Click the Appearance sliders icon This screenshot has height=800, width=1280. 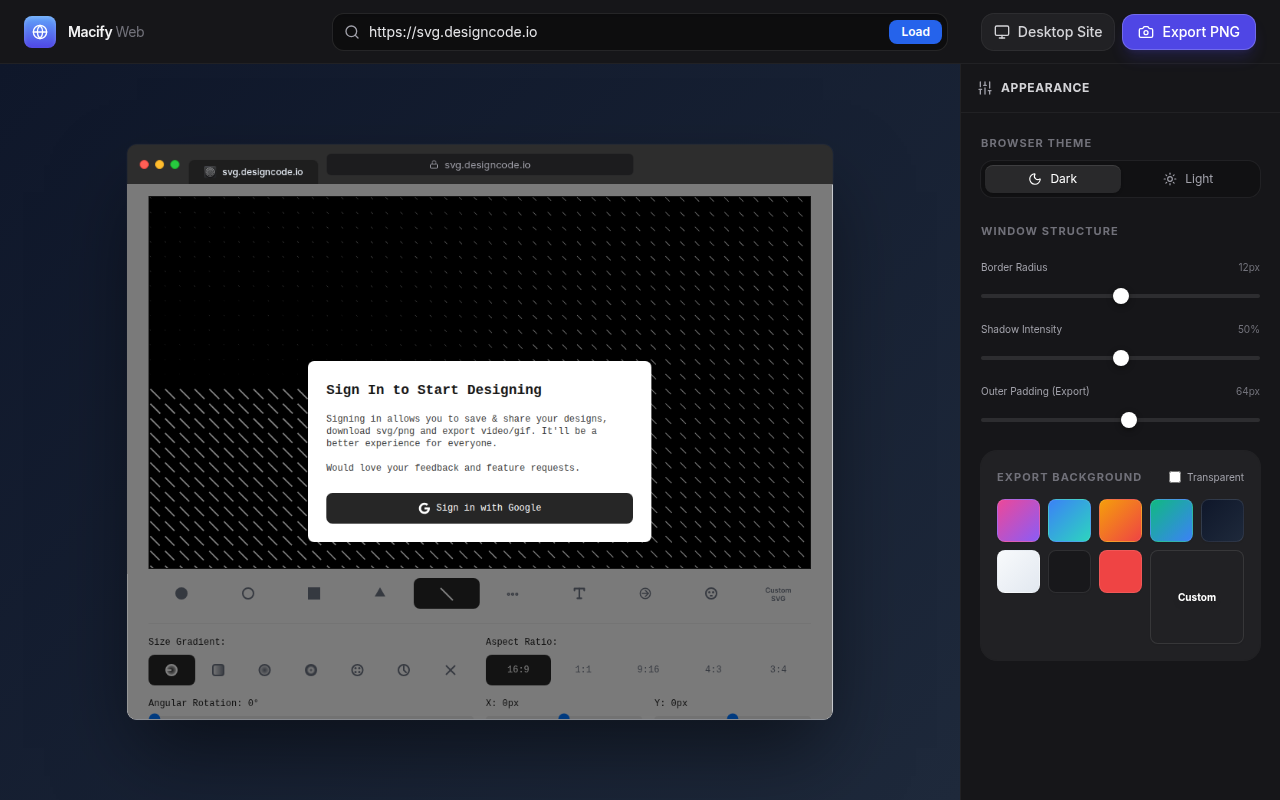pos(985,88)
